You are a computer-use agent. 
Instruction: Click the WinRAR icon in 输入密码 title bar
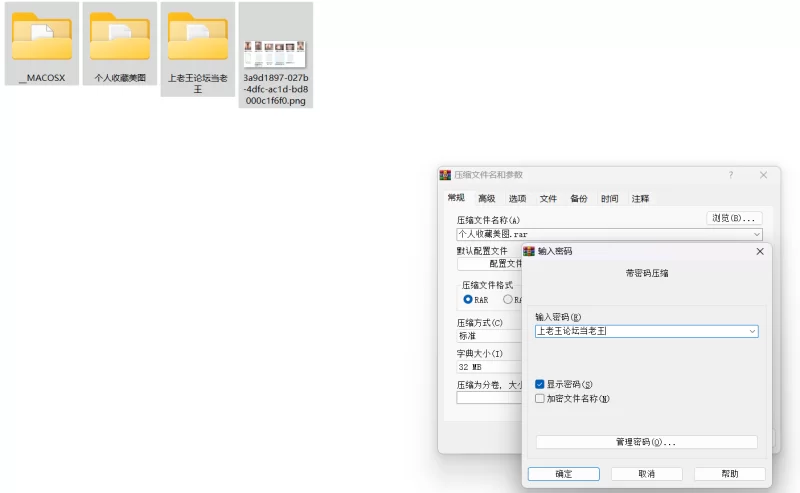(x=529, y=251)
